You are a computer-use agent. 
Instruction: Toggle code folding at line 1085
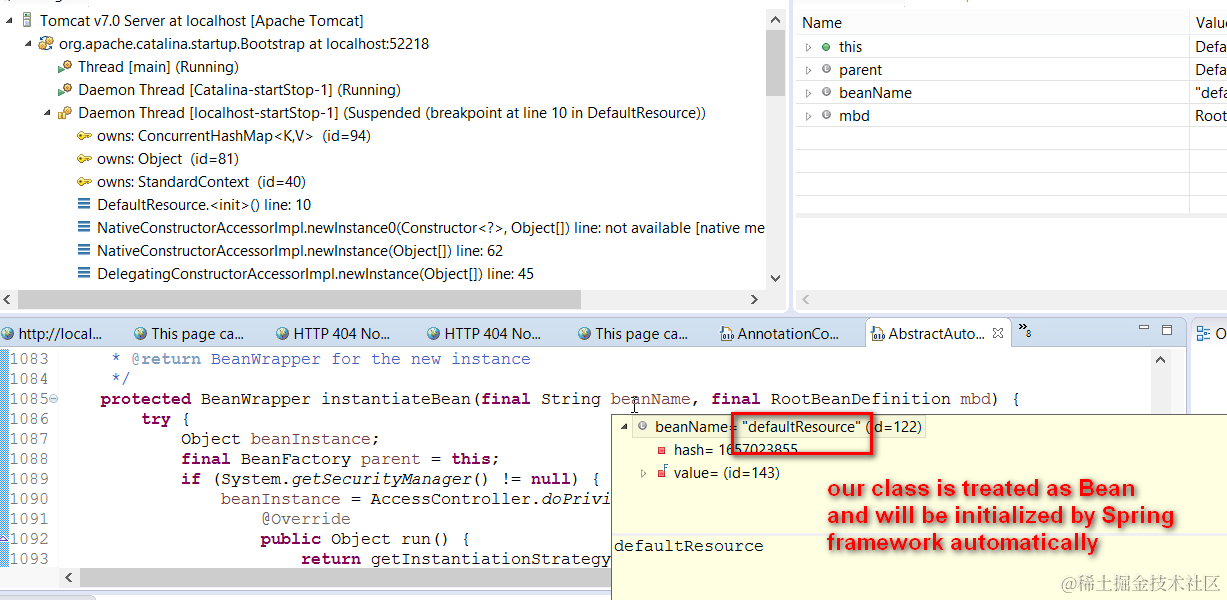(x=53, y=399)
